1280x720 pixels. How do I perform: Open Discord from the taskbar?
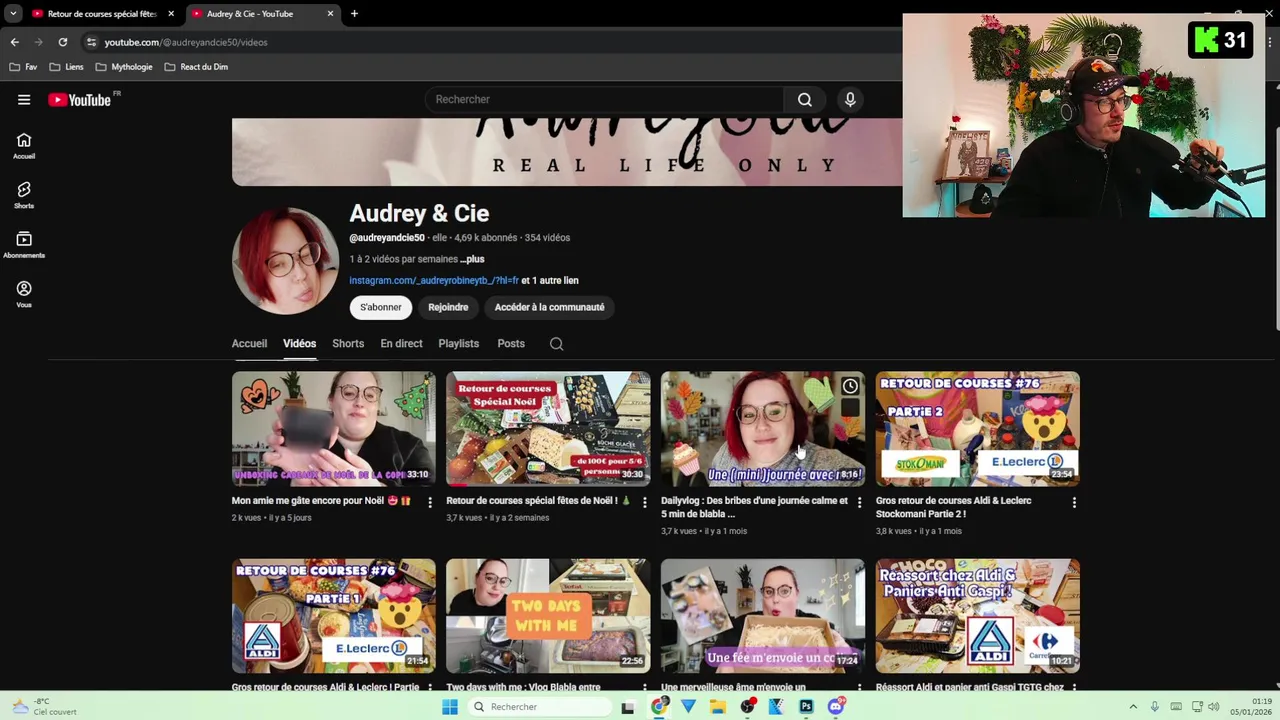coord(836,707)
